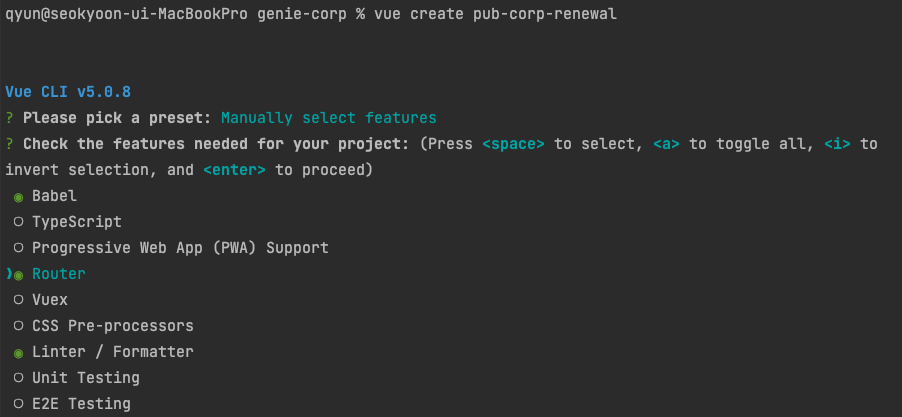Select the Progressive Web App Support label

click(180, 248)
